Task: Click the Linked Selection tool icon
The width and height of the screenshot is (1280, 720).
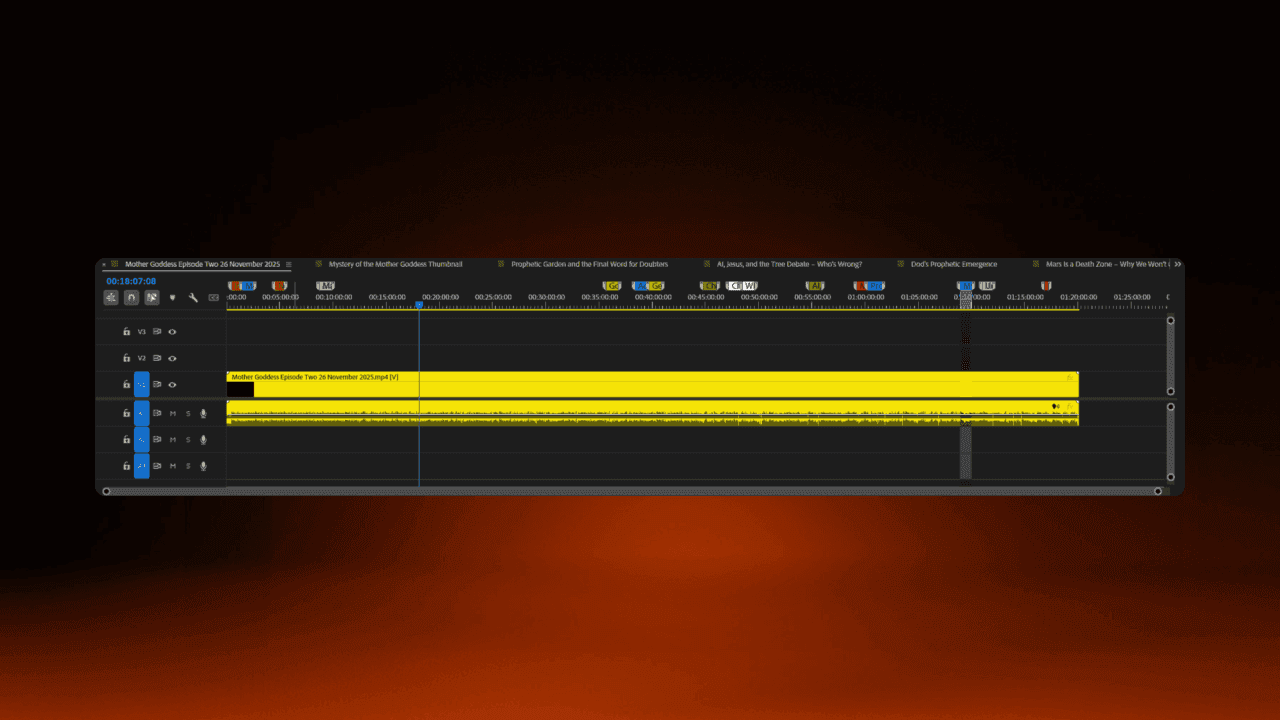Action: click(152, 297)
